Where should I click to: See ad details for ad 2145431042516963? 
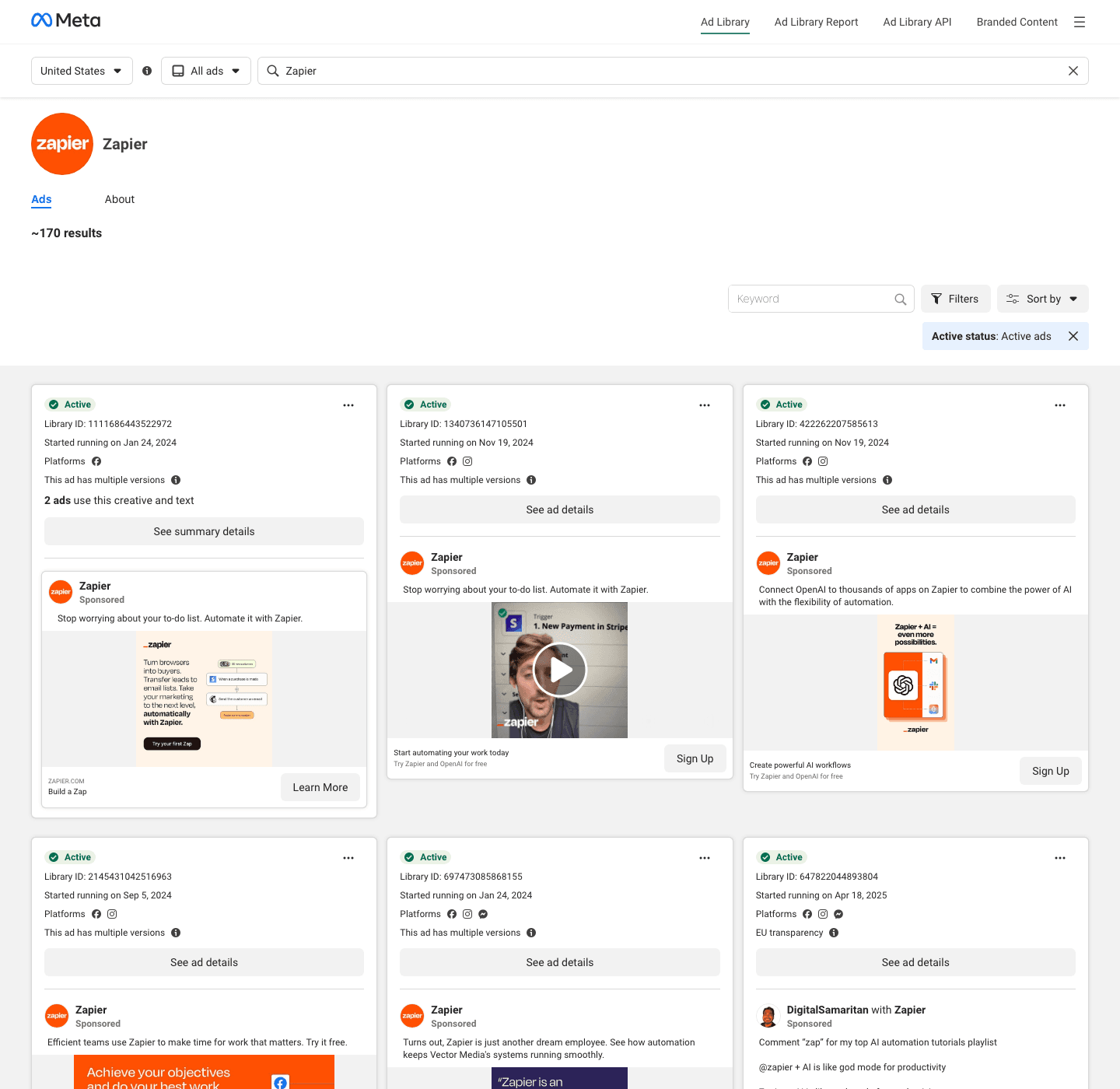coord(204,962)
